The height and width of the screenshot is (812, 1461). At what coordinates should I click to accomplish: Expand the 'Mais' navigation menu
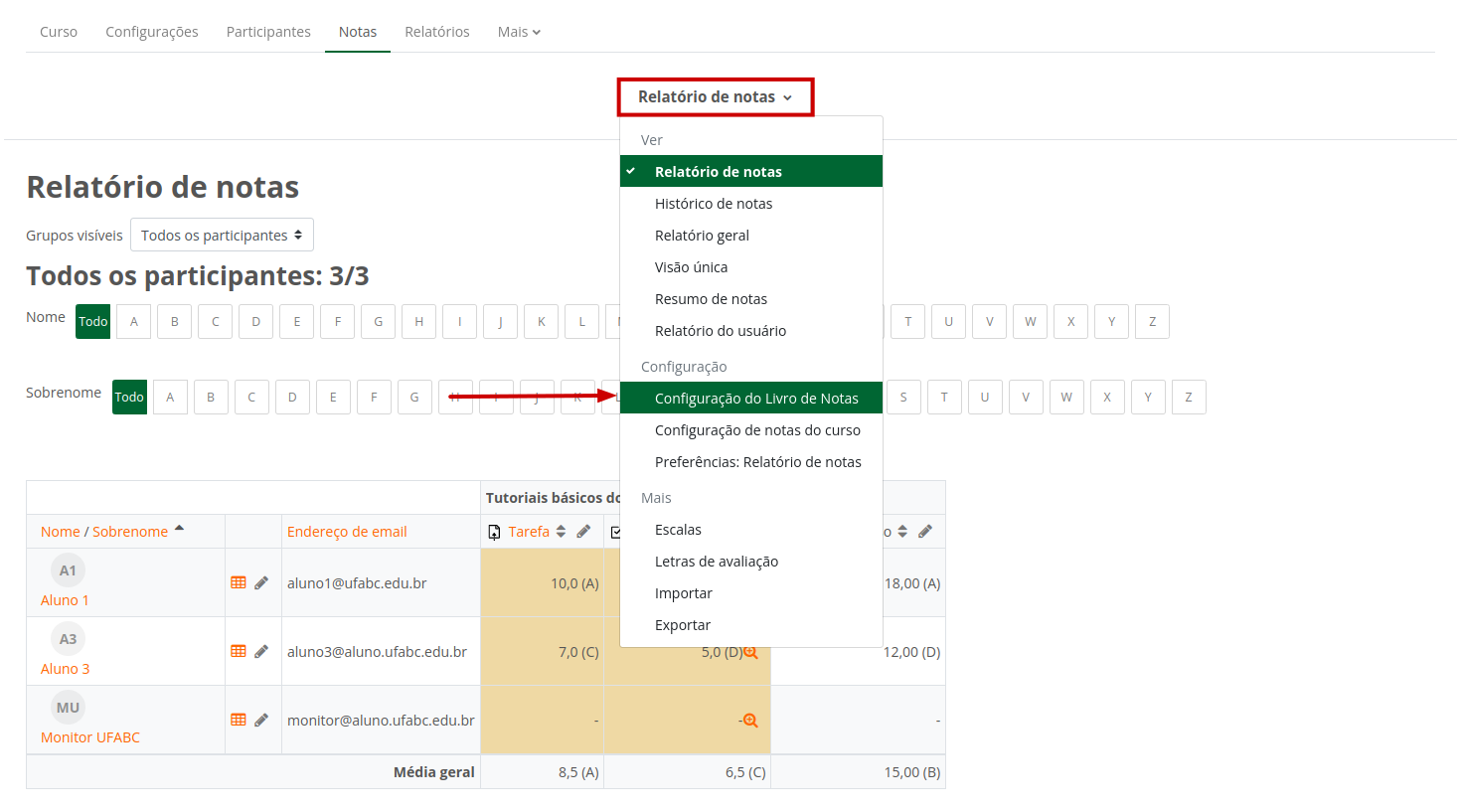point(519,32)
